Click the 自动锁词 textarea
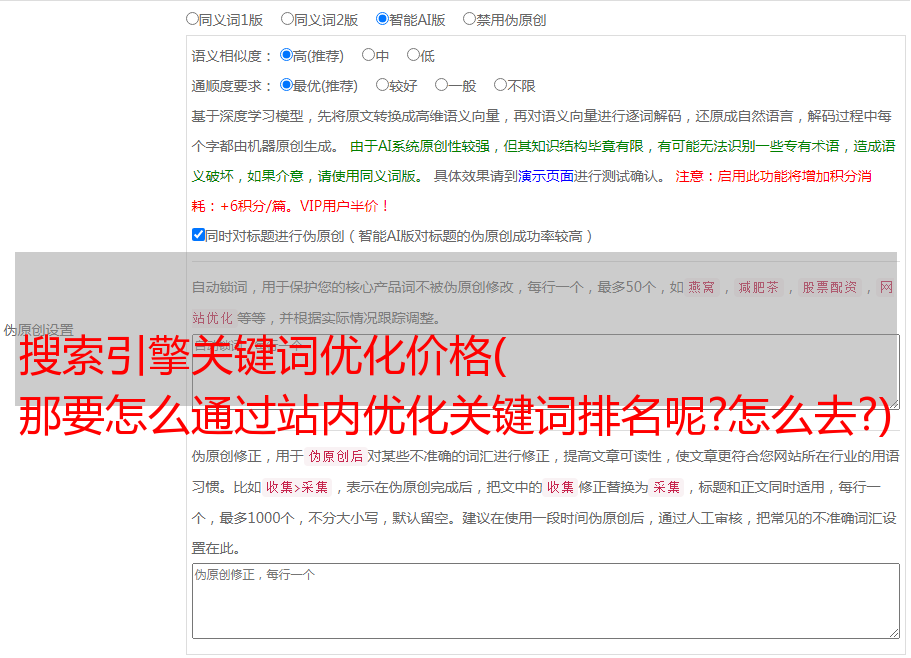911x658 pixels. coord(546,372)
